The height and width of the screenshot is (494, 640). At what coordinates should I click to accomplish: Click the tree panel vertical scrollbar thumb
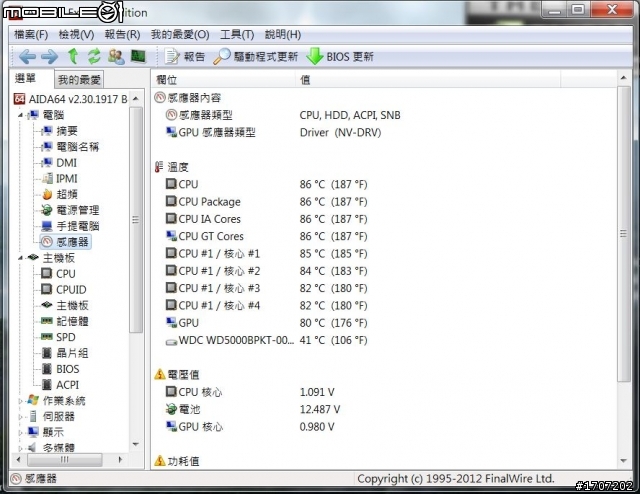click(136, 220)
